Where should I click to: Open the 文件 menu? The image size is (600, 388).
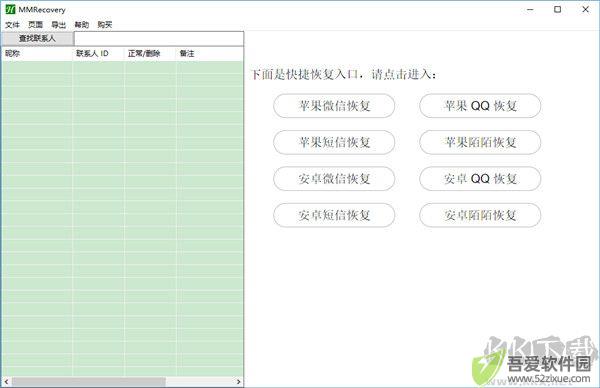click(x=12, y=25)
